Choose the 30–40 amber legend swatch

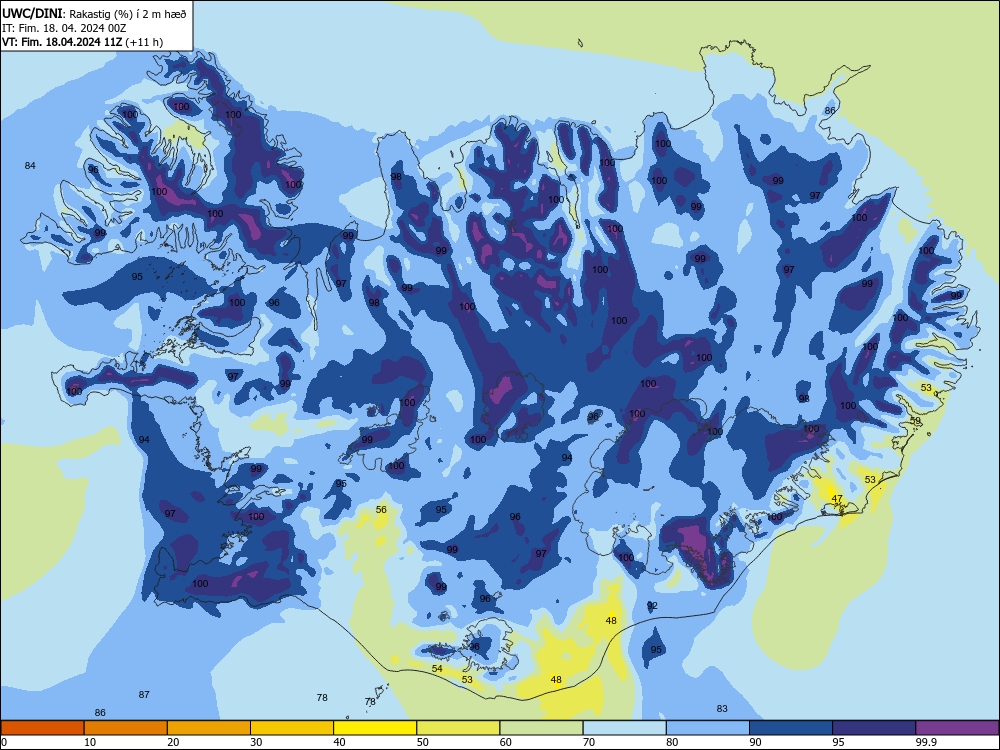tap(292, 728)
